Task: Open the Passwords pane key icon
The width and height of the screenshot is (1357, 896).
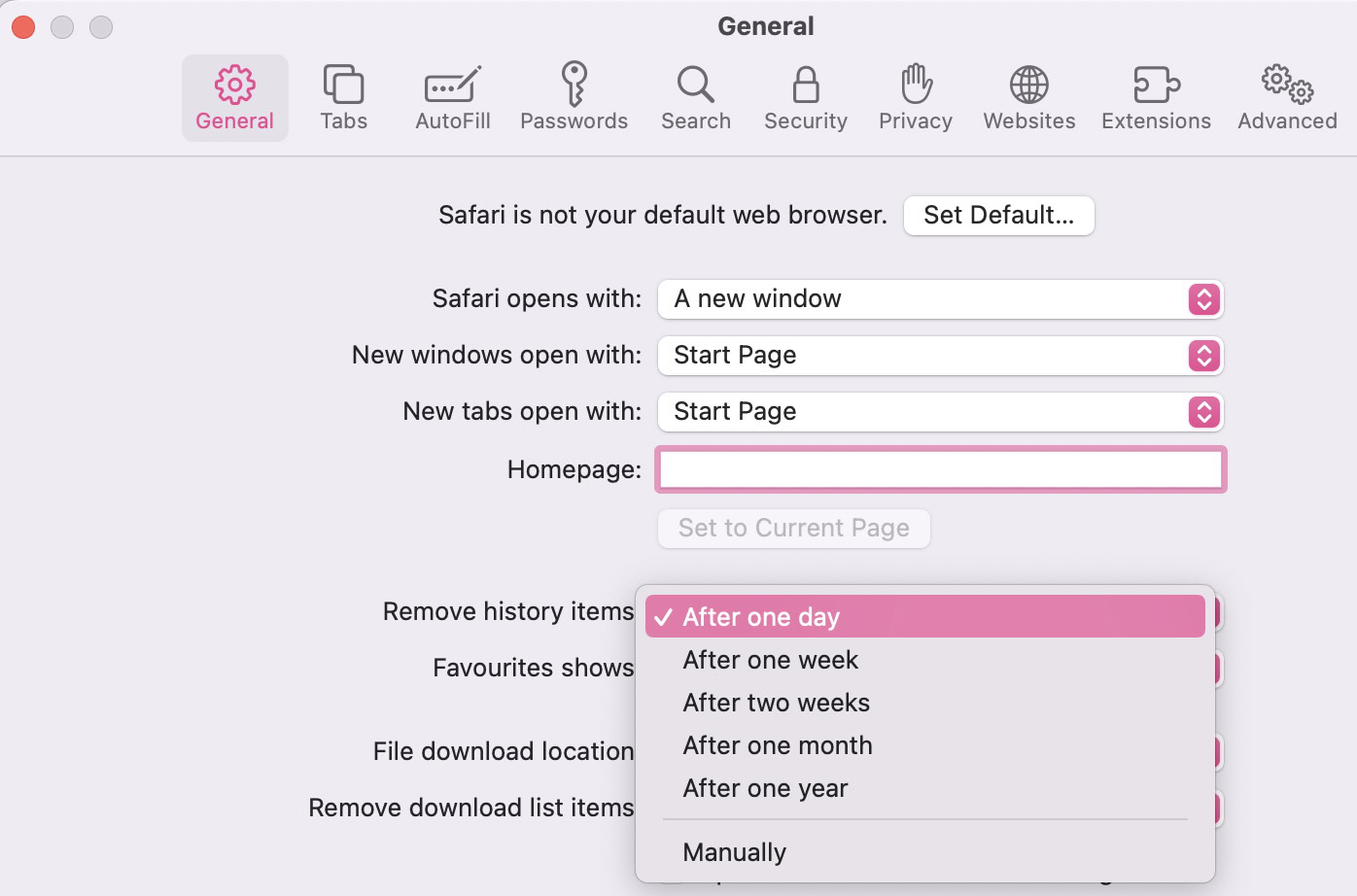Action: 574,84
